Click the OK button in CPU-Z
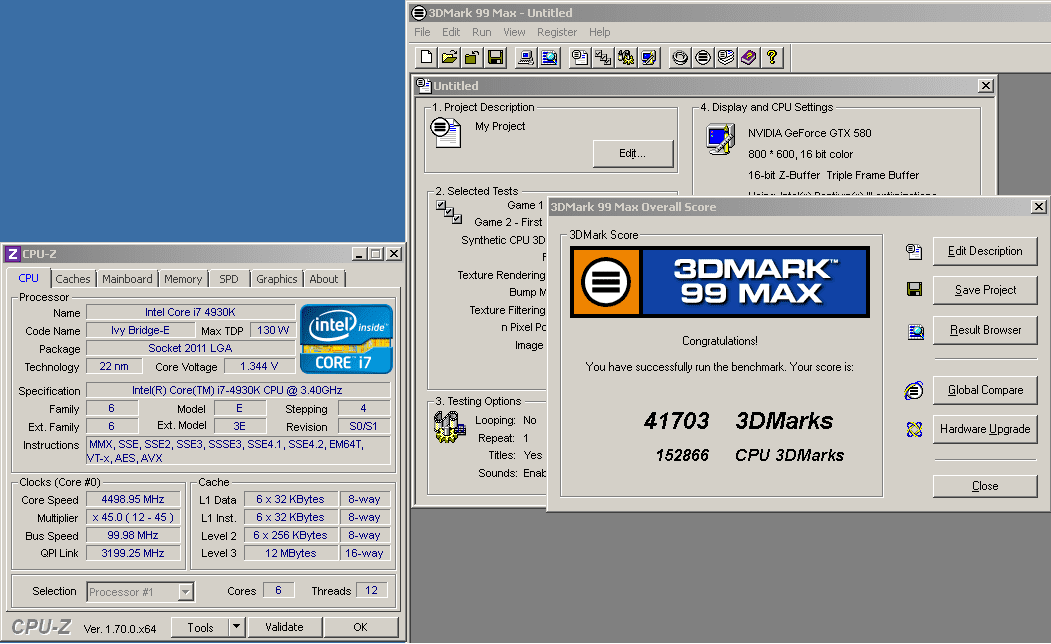1051x644 pixels. click(x=361, y=627)
